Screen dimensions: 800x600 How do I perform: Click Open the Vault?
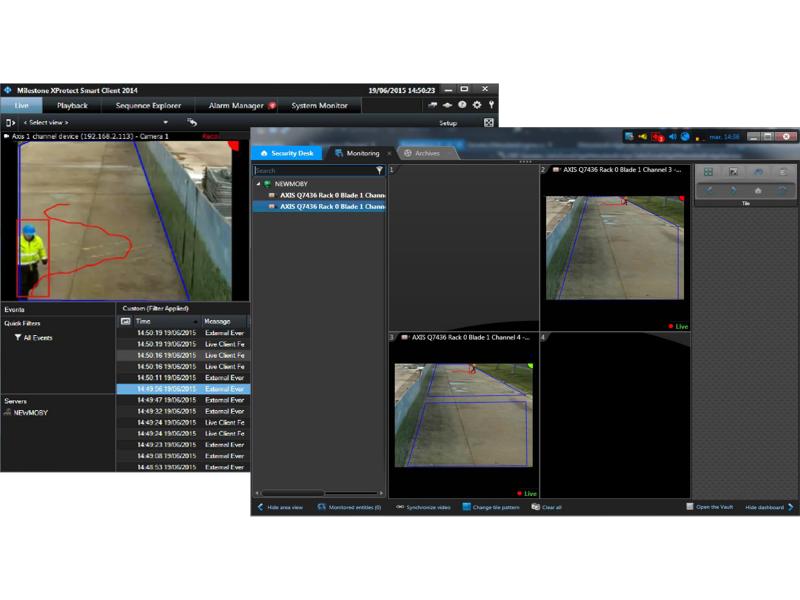(x=710, y=507)
